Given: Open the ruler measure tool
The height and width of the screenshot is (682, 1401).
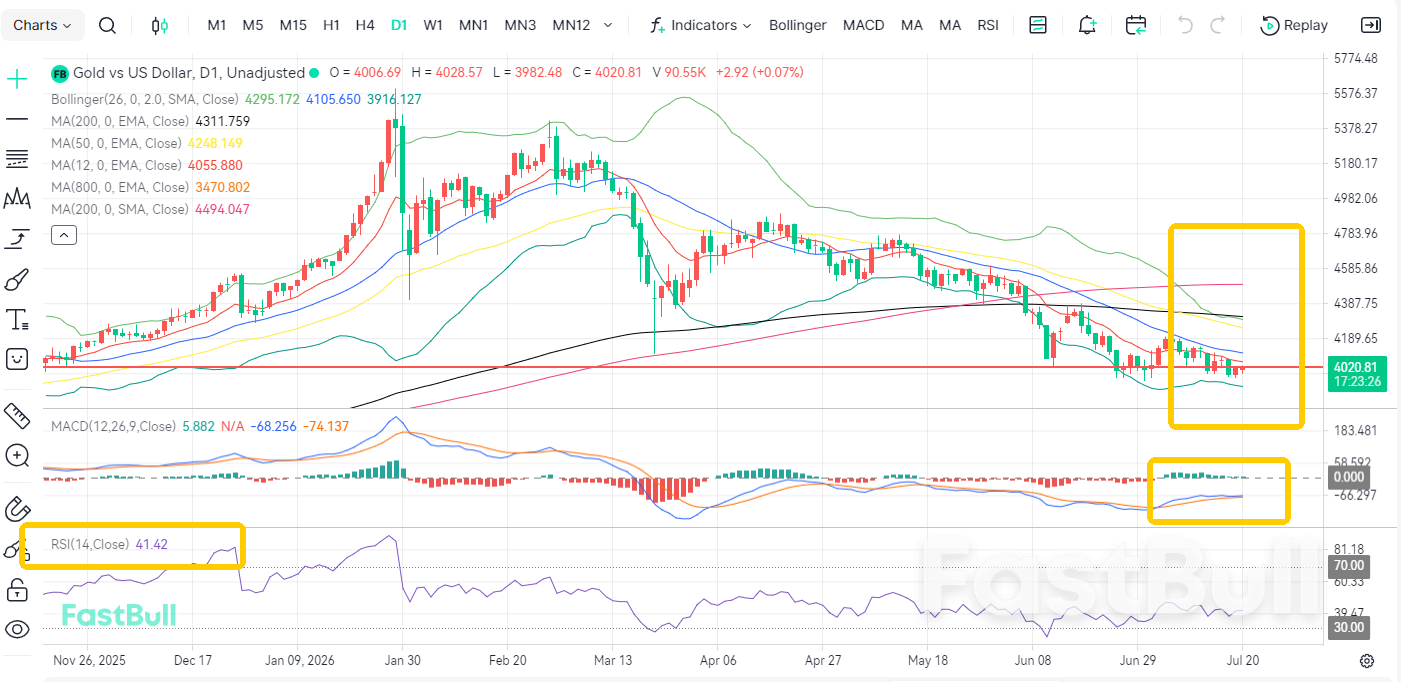Looking at the screenshot, I should pos(17,413).
